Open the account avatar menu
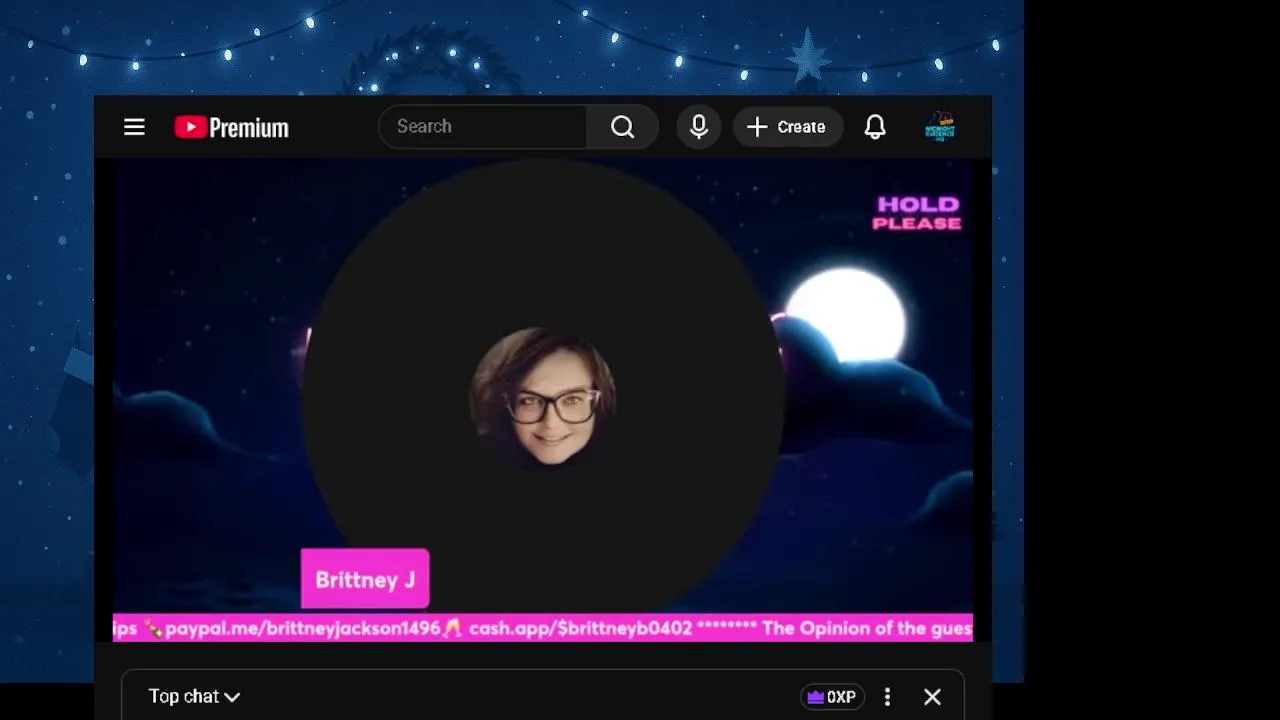Viewport: 1280px width, 720px height. point(940,127)
